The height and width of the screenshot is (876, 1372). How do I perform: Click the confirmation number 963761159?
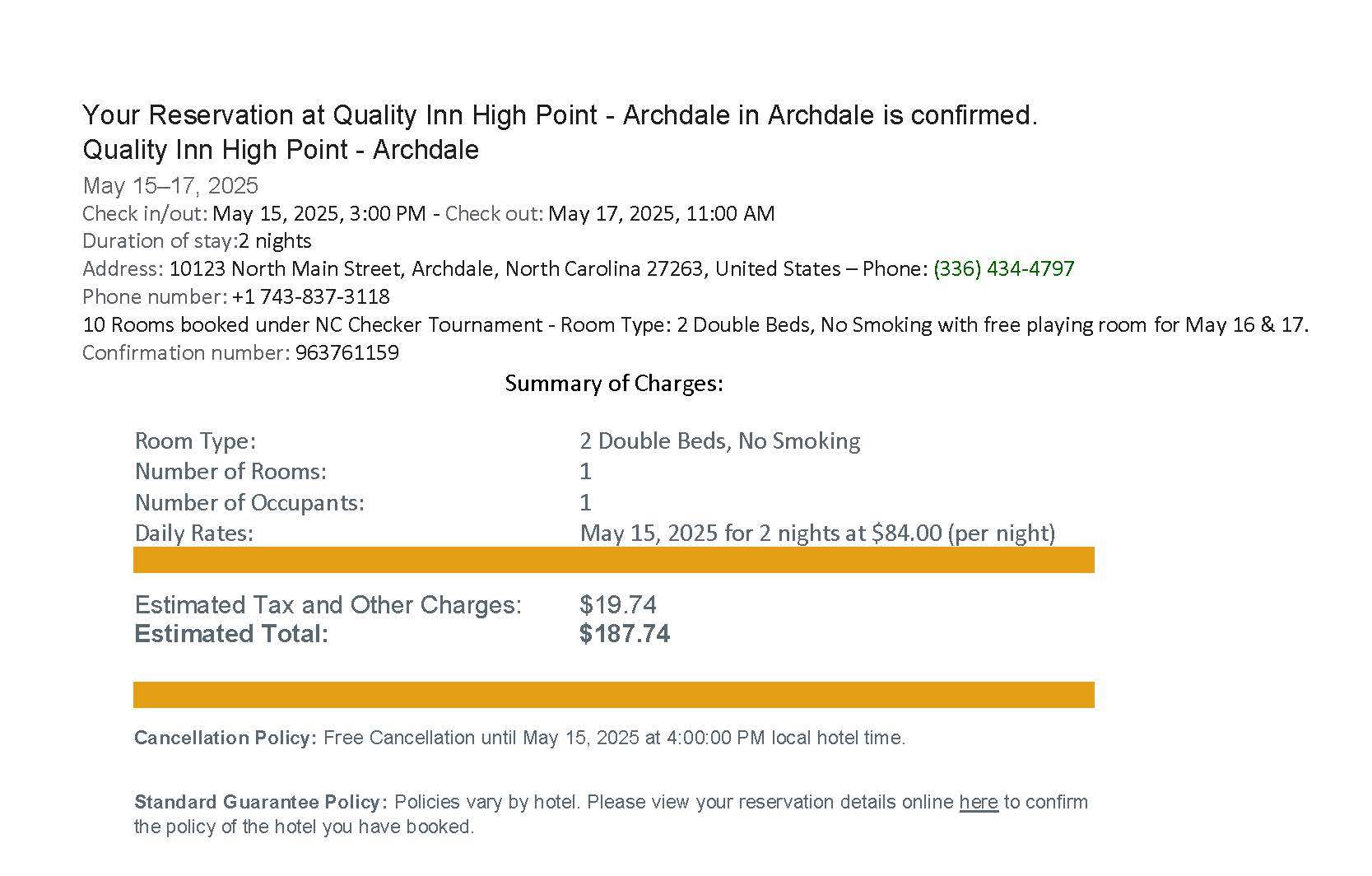347,353
